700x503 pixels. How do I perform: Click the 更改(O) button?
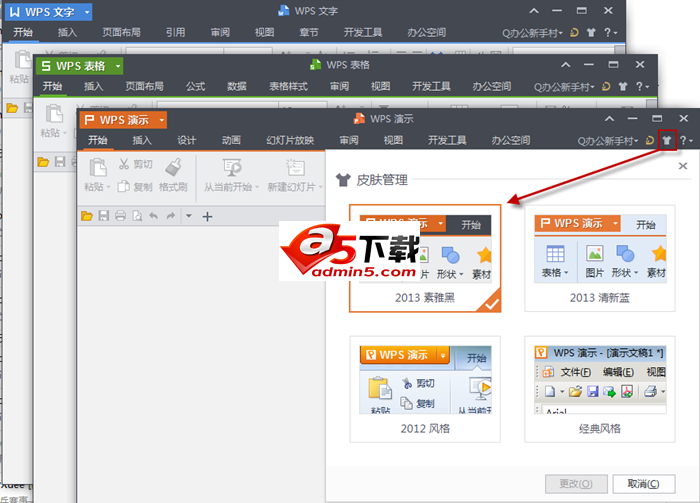tap(576, 484)
